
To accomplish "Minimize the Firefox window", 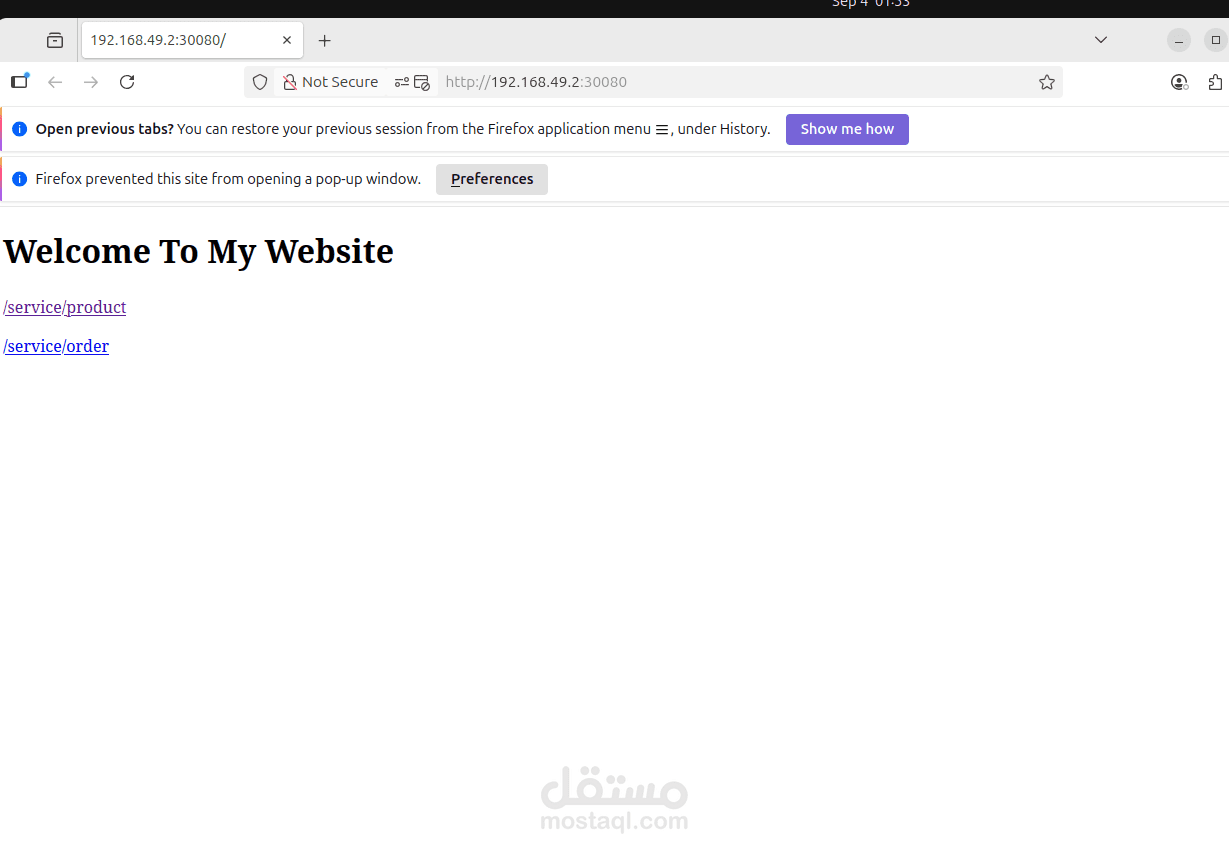I will (x=1180, y=40).
